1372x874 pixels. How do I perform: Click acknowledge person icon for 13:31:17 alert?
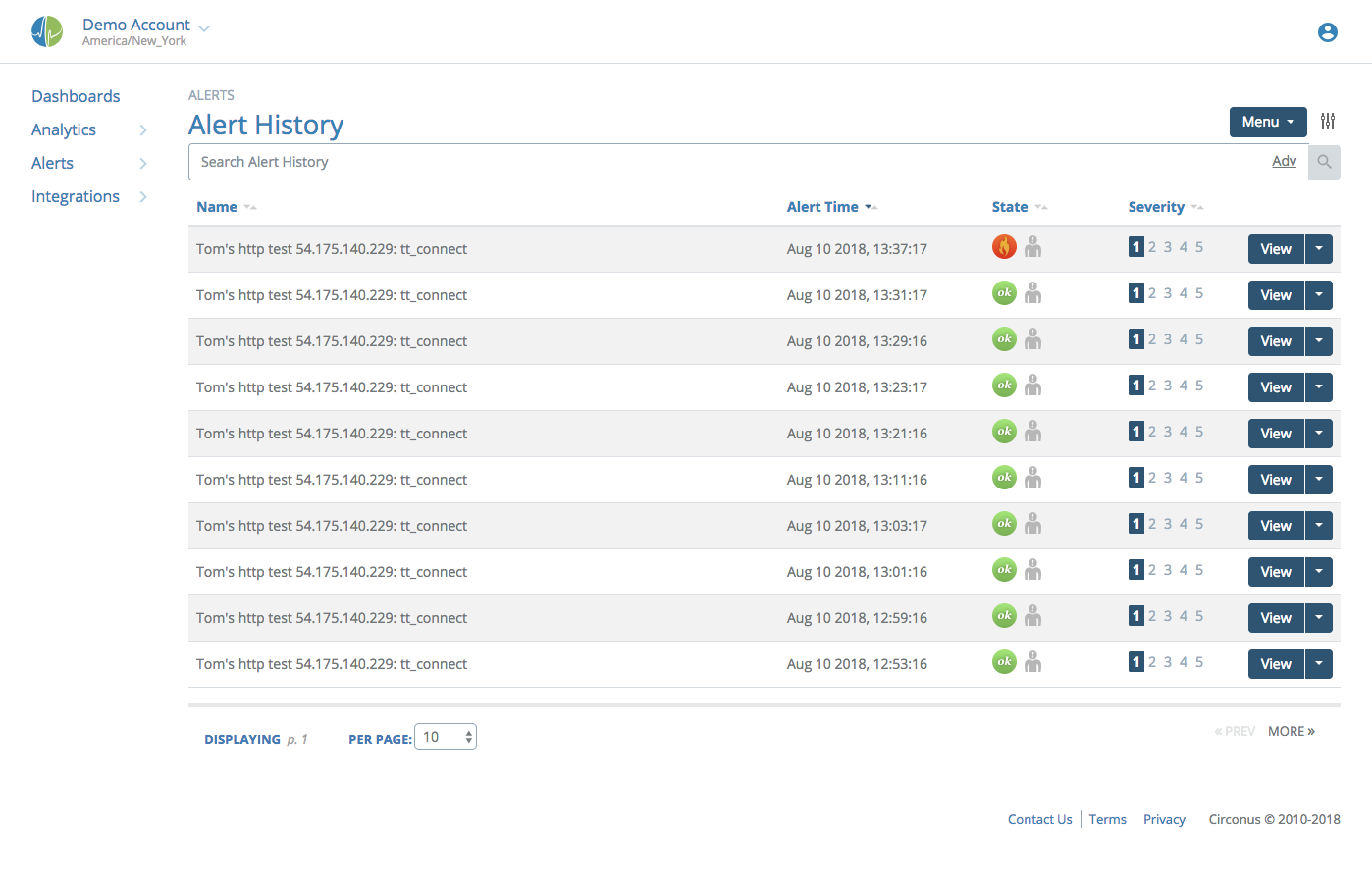(1032, 293)
